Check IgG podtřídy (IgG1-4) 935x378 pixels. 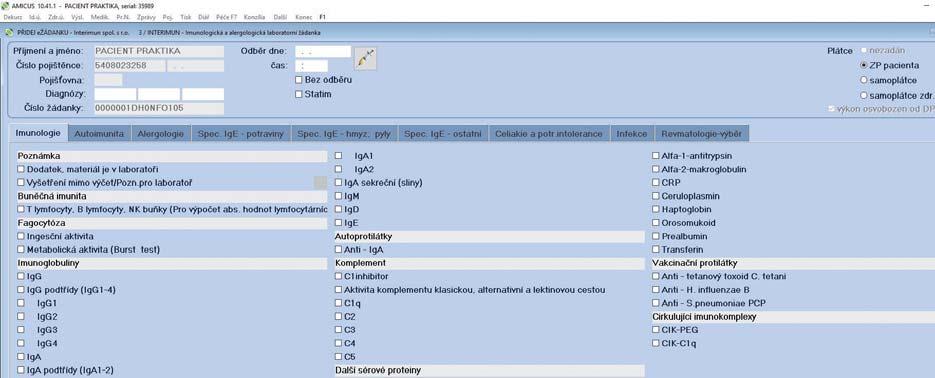pyautogui.click(x=21, y=290)
